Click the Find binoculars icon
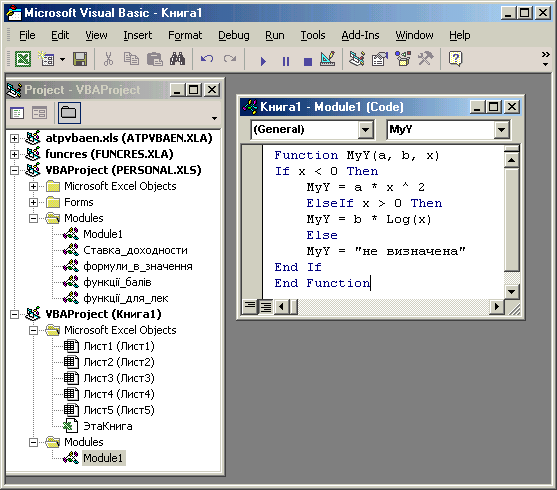 click(x=177, y=59)
